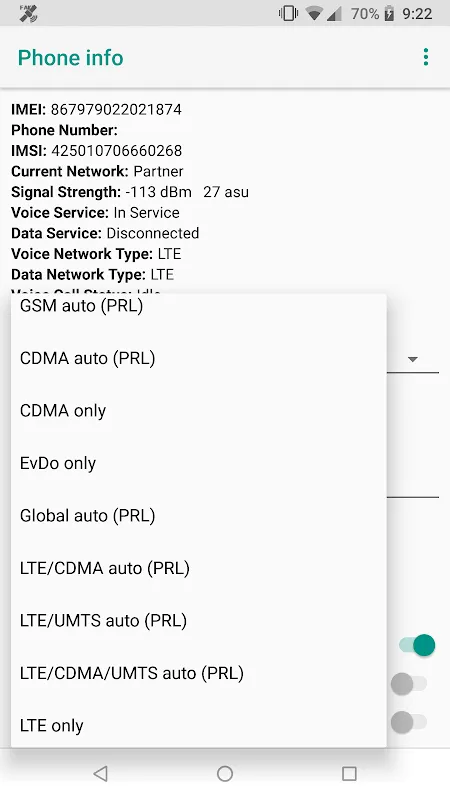The height and width of the screenshot is (800, 450).
Task: Tap the battery status icon
Action: point(389,14)
